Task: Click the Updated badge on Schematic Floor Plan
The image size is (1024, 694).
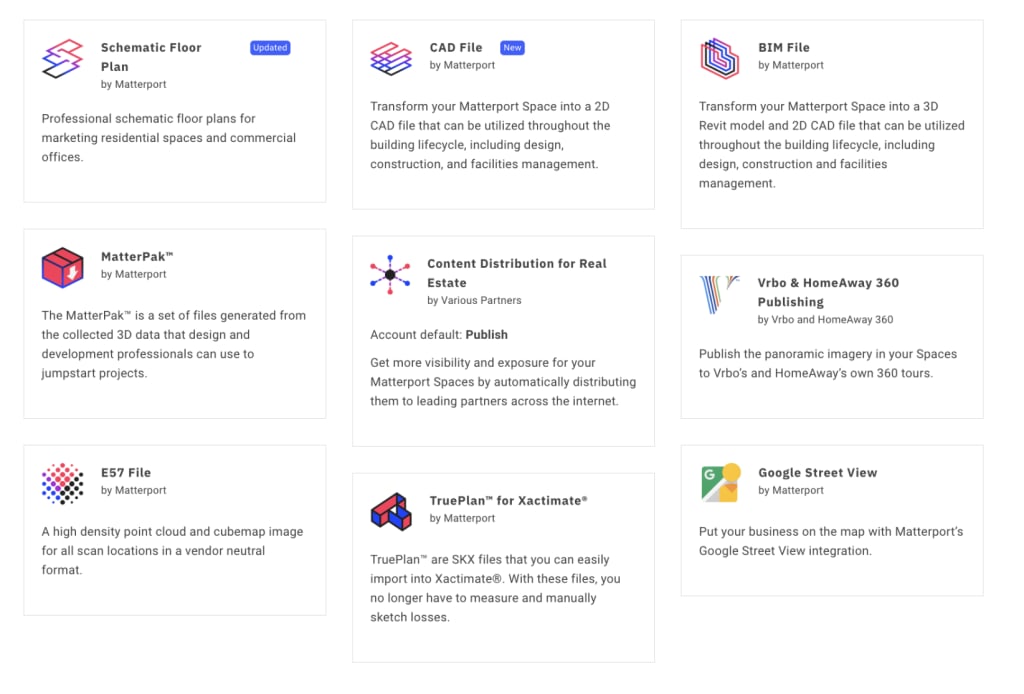Action: (x=270, y=48)
